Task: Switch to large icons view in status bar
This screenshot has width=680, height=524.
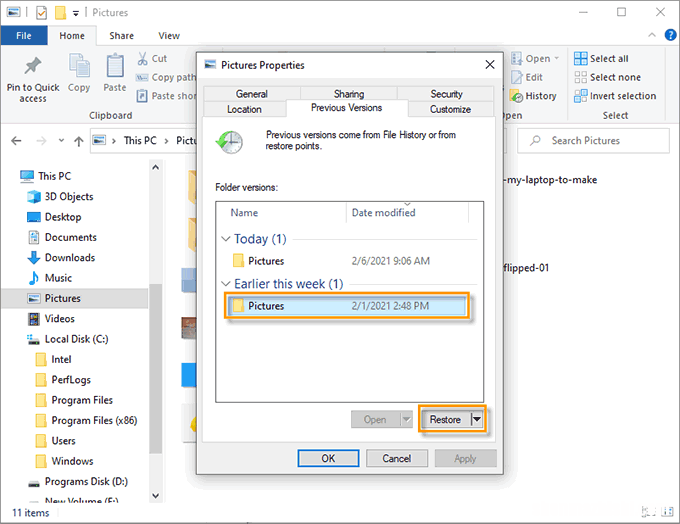Action: tap(667, 512)
